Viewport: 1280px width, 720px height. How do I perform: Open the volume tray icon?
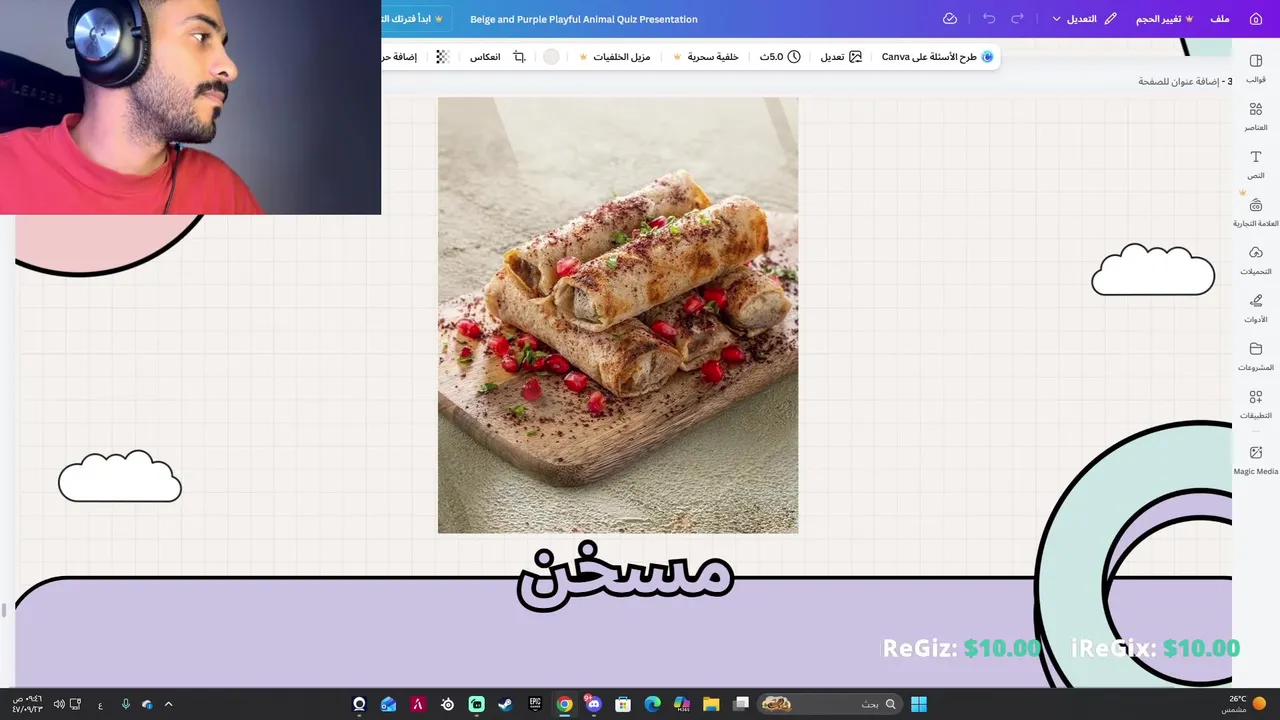coord(59,704)
